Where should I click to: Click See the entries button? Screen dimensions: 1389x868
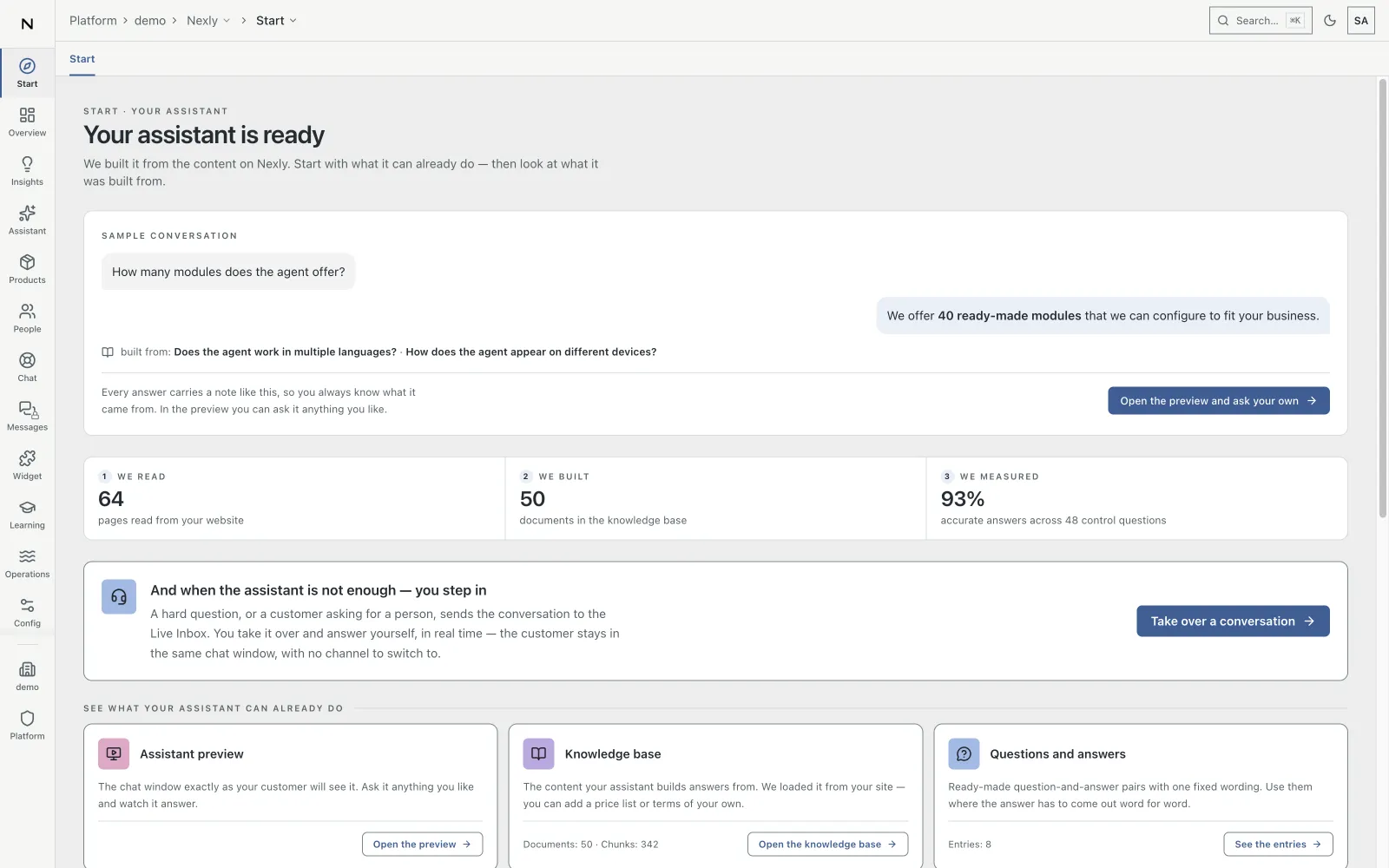[1278, 845]
